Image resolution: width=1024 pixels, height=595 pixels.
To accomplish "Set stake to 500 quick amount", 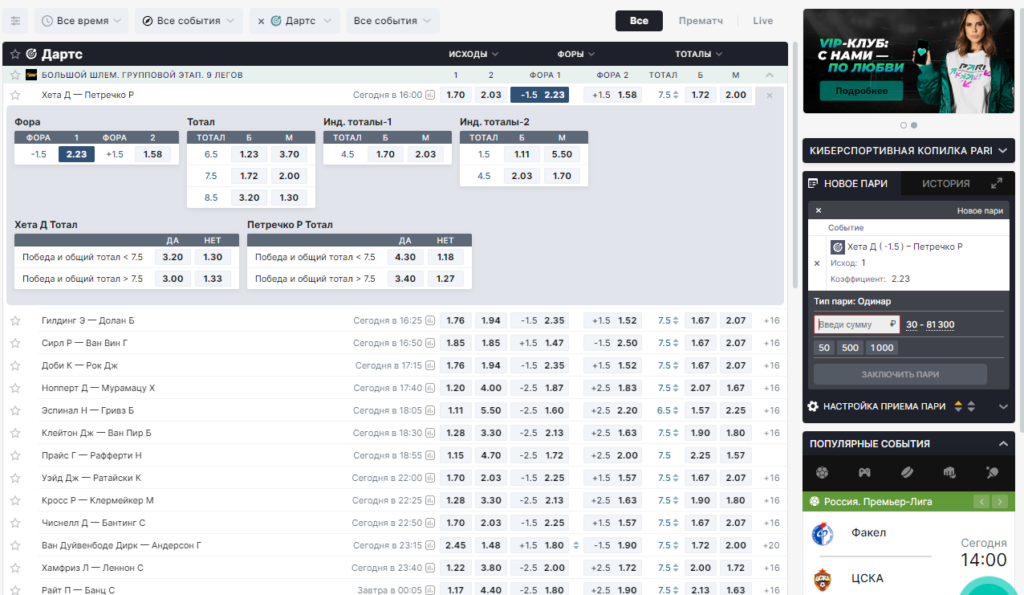I will coord(850,347).
